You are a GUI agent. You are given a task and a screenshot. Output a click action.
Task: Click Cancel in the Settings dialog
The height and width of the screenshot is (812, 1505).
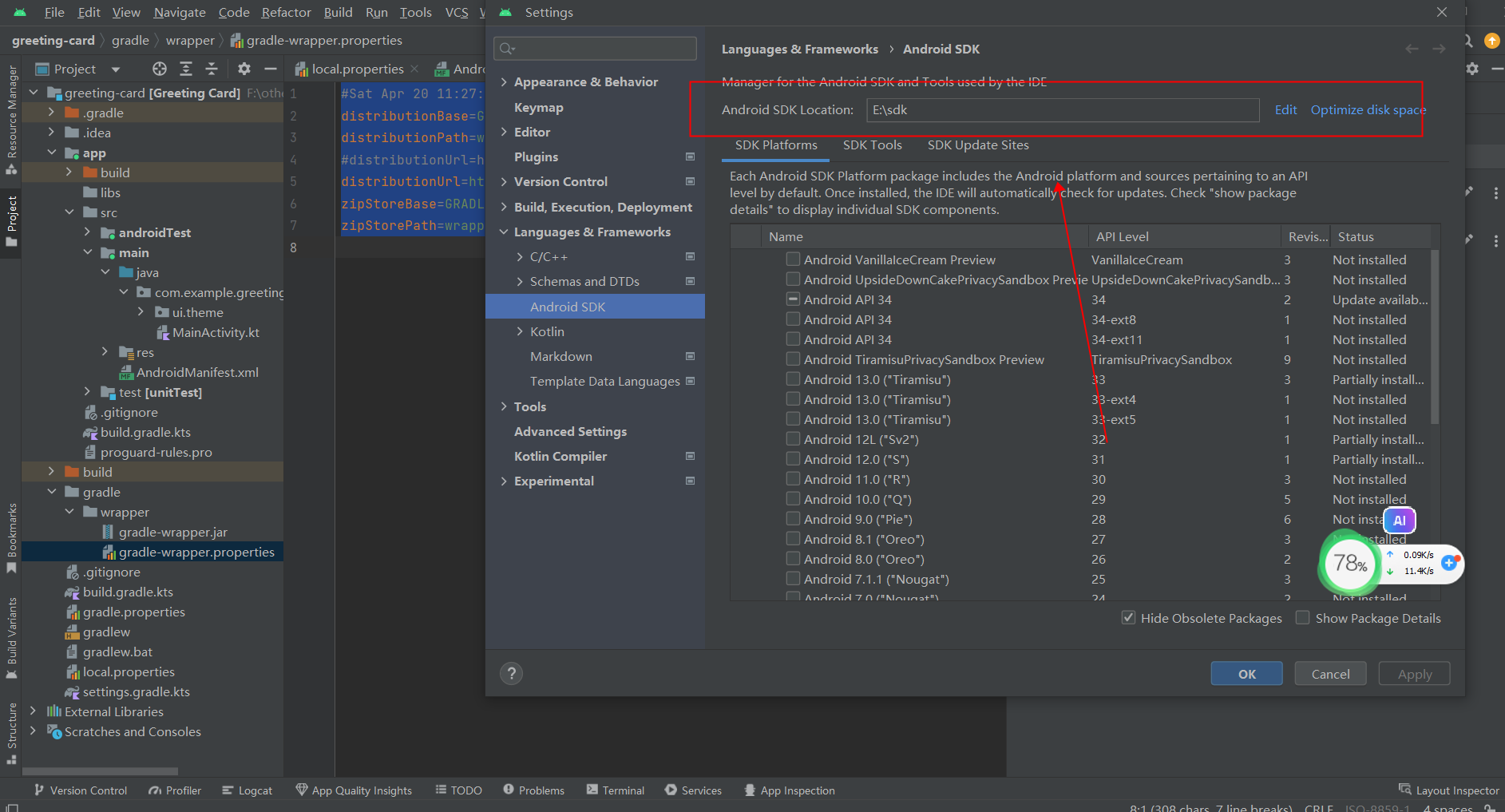1330,674
